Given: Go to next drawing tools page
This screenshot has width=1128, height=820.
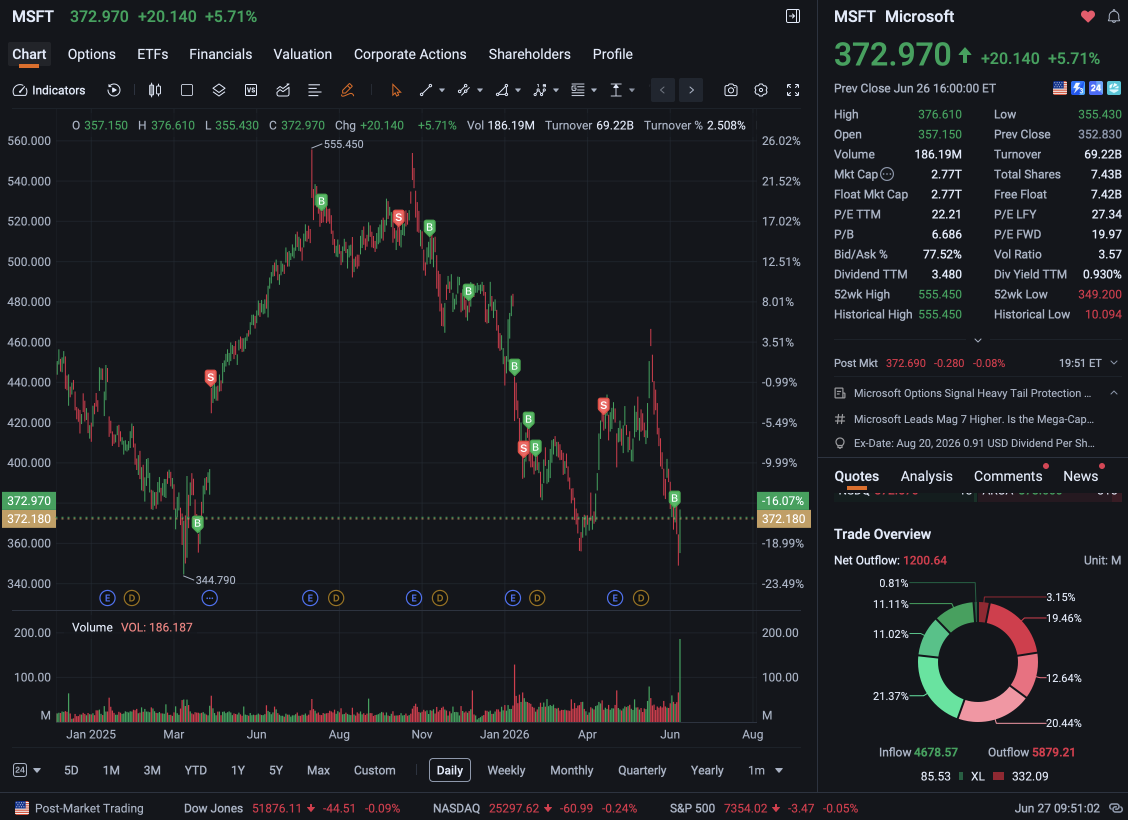Looking at the screenshot, I should (x=691, y=90).
